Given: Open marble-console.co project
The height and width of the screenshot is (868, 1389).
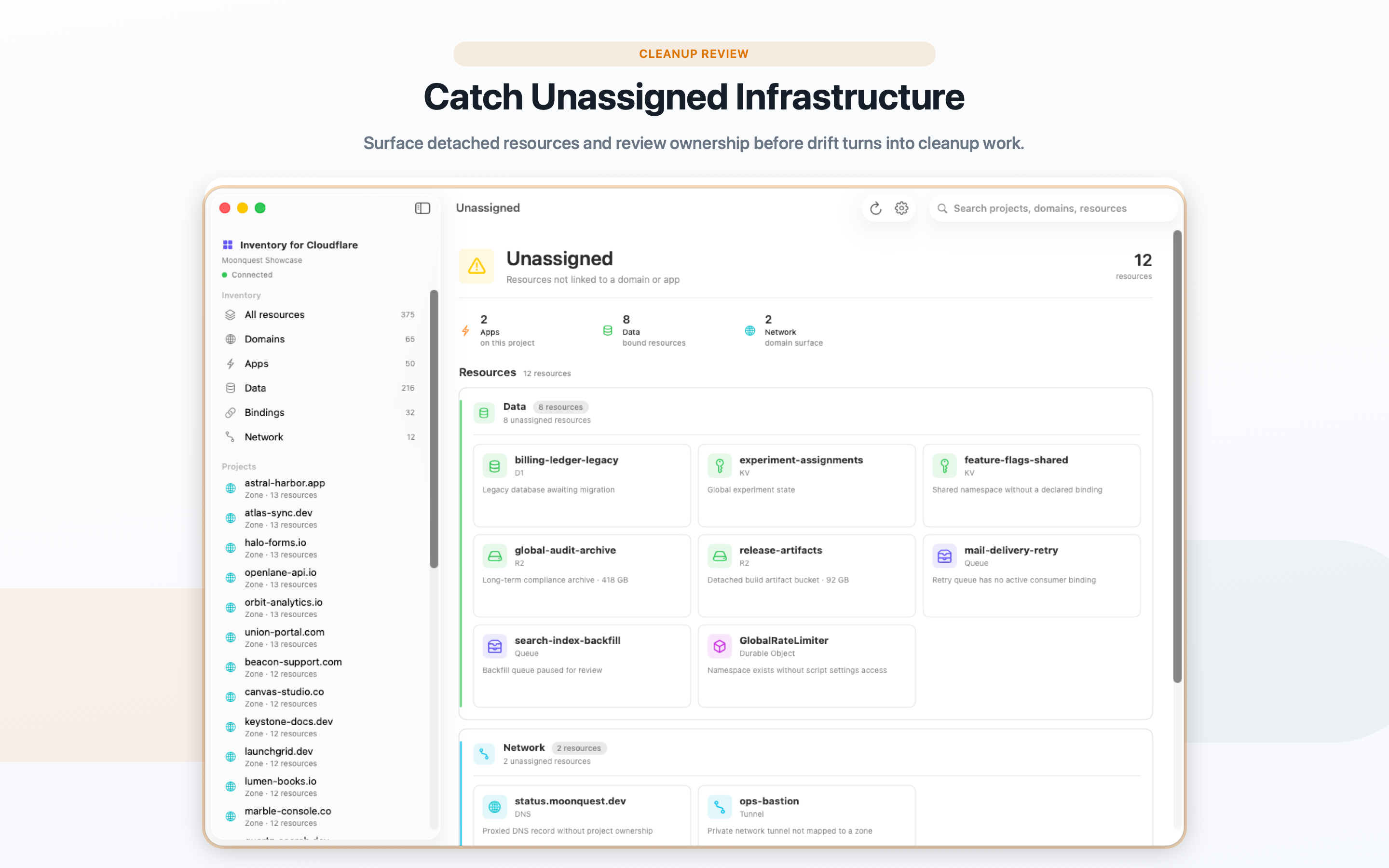Looking at the screenshot, I should click(x=320, y=817).
